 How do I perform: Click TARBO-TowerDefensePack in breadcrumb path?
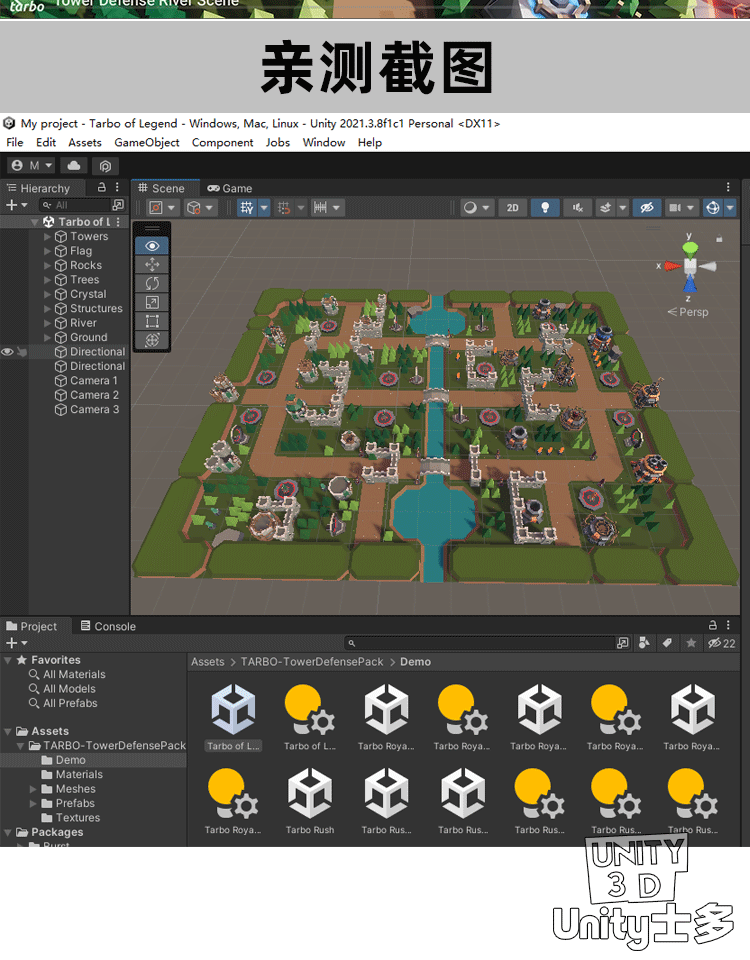(312, 662)
